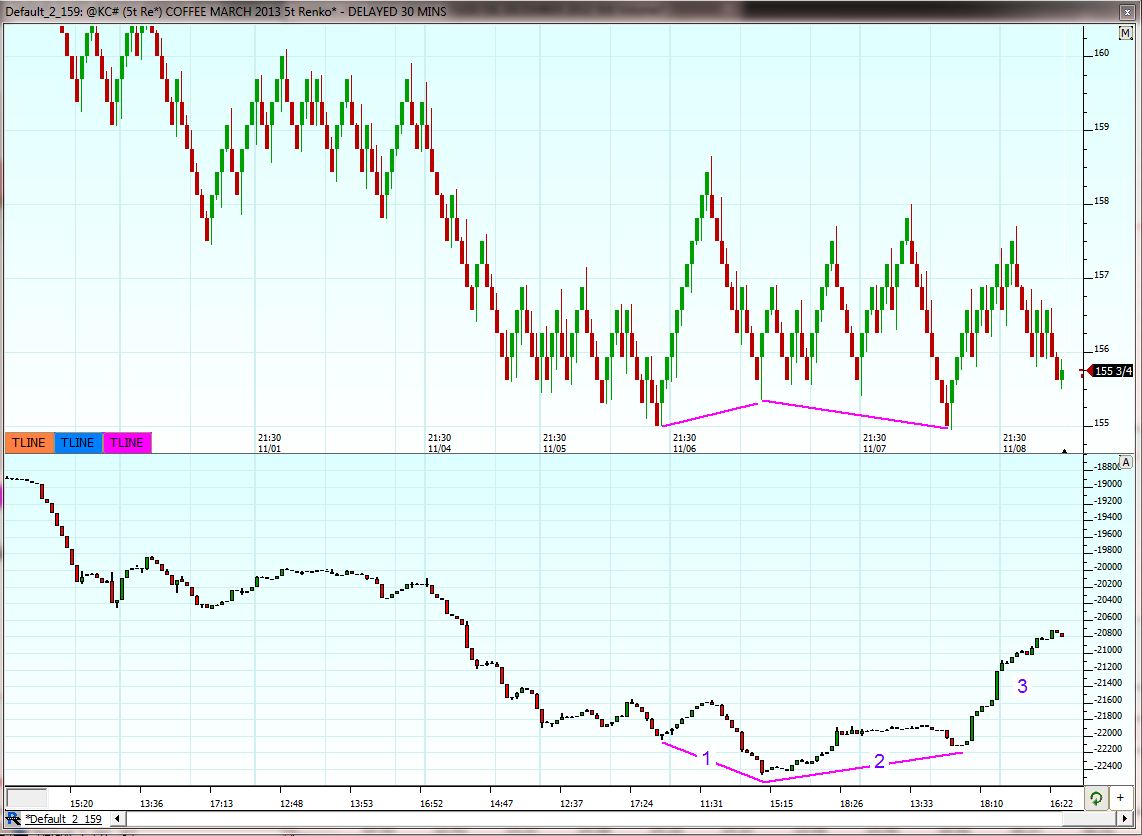Click the purple label 1 on lower pane
Viewport: 1142px width, 836px height.
(x=706, y=759)
